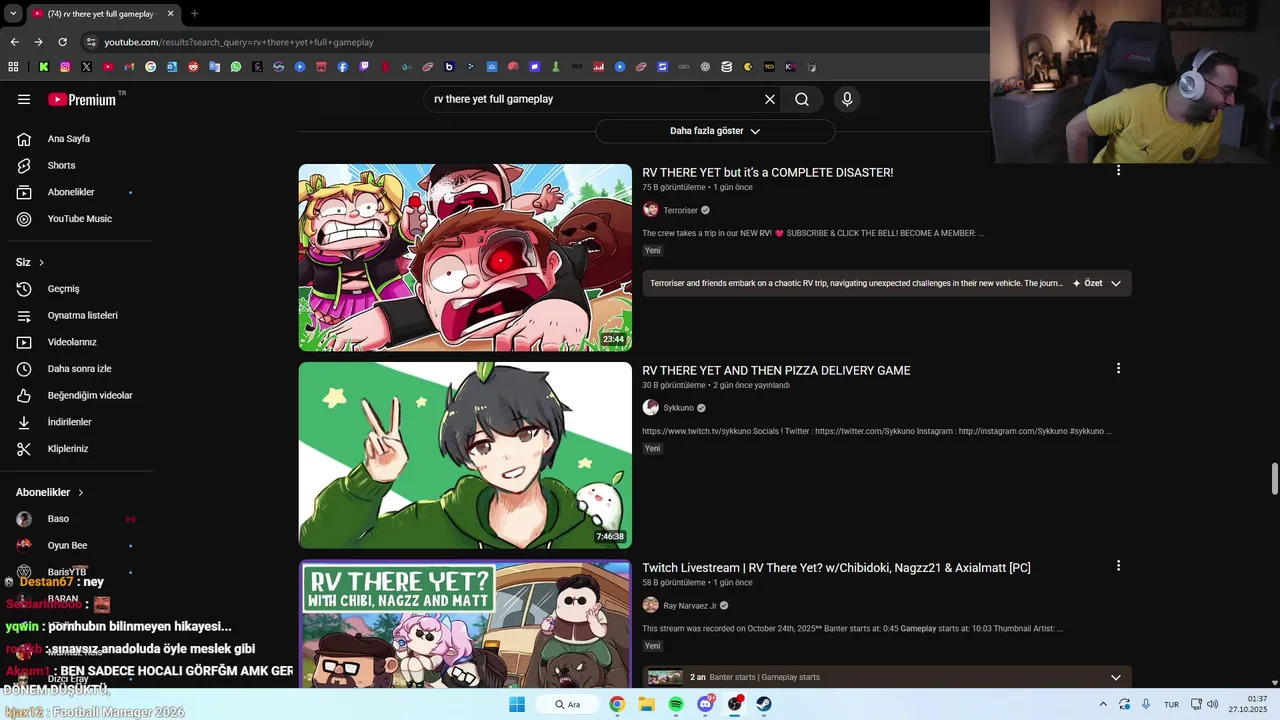Screen dimensions: 1280x720
Task: Open Beğendiğim videolar thumbs-up icon
Action: 24,395
